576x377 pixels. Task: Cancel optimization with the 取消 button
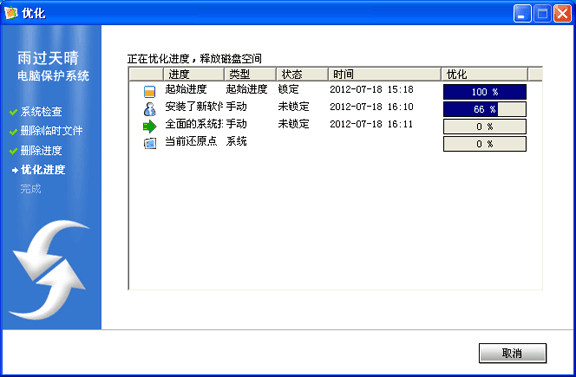(x=512, y=353)
